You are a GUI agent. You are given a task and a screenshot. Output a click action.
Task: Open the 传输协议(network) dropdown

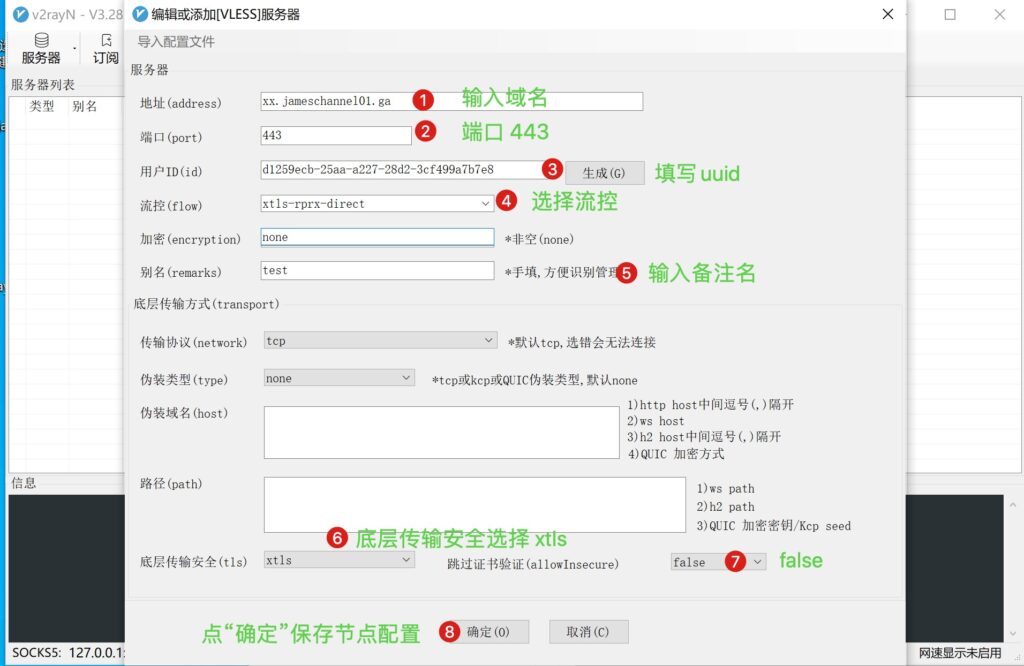click(x=380, y=341)
